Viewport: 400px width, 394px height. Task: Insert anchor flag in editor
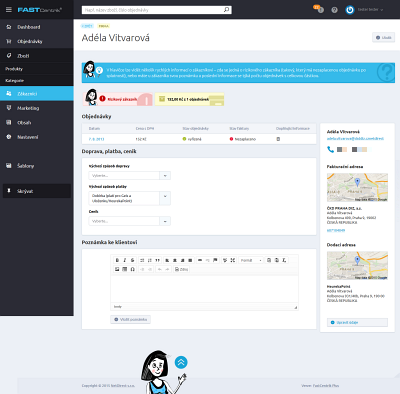[215, 260]
